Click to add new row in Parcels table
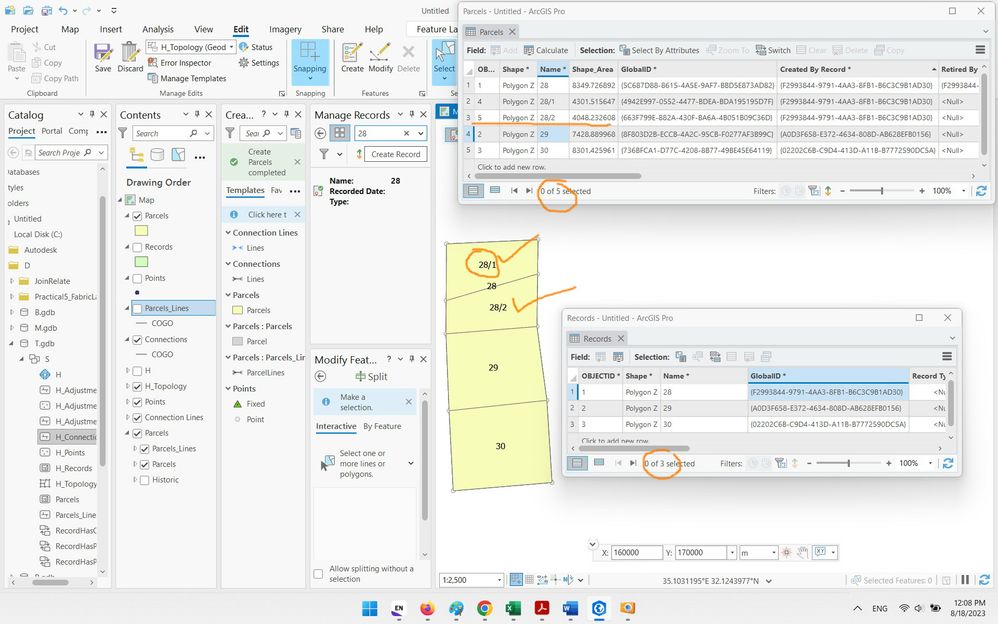Image resolution: width=998 pixels, height=624 pixels. pos(511,167)
